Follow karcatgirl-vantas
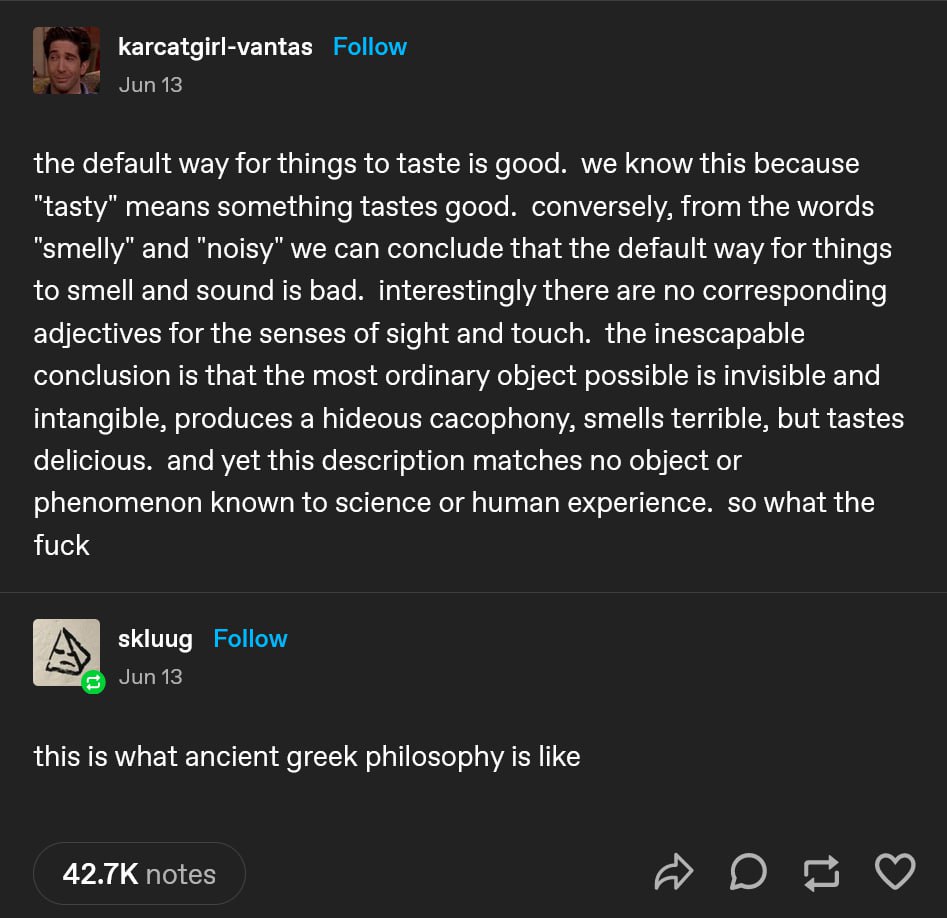Image resolution: width=947 pixels, height=918 pixels. coord(370,47)
